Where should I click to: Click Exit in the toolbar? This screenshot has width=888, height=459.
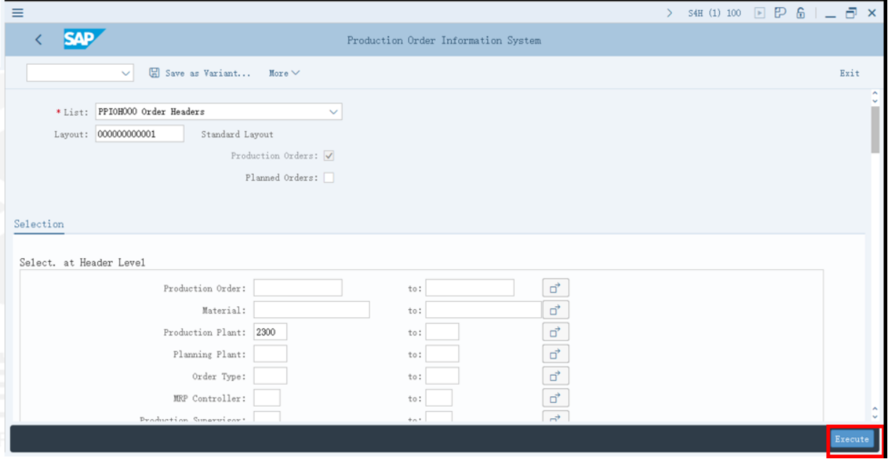[x=849, y=73]
